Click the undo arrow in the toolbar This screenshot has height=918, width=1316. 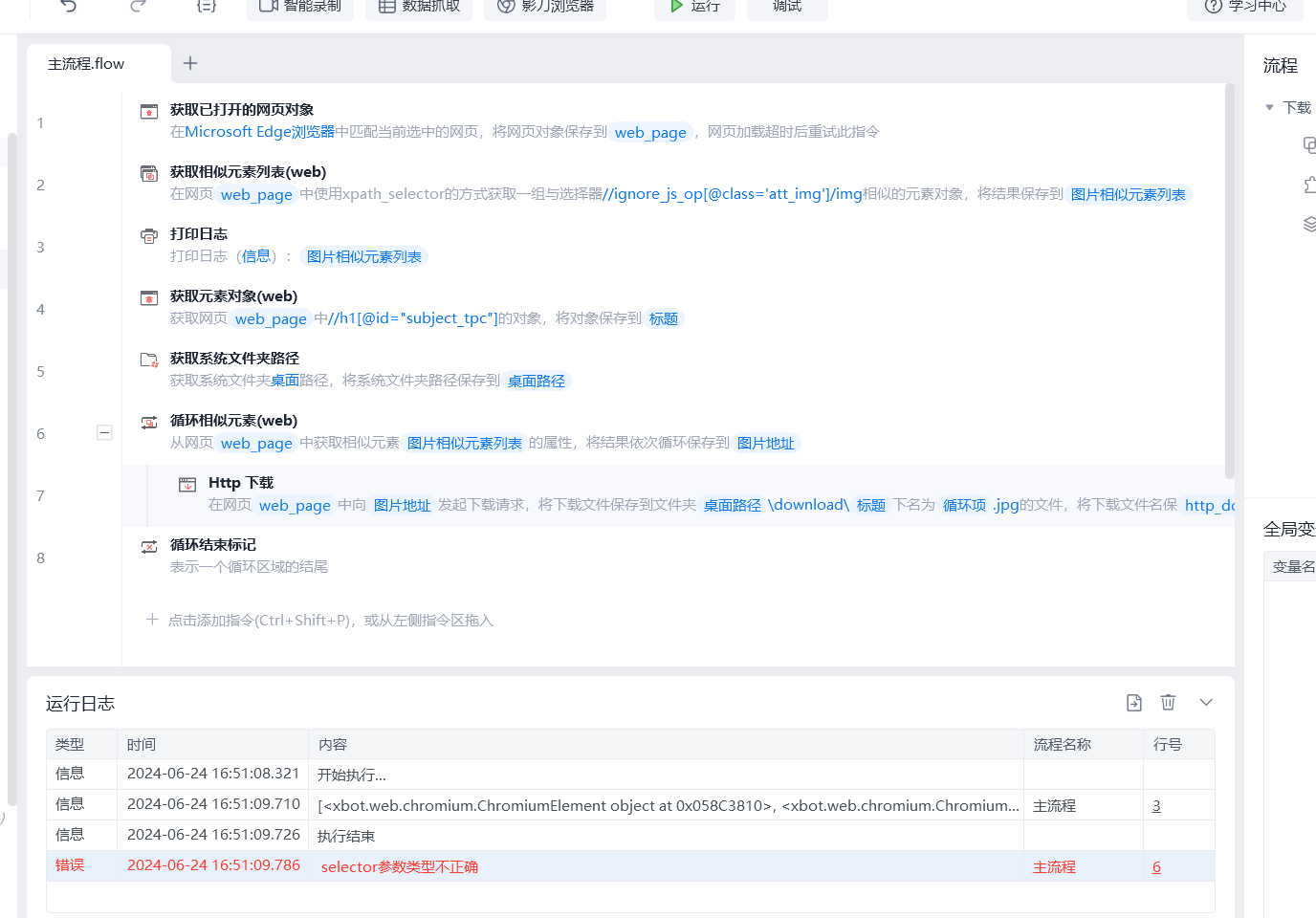(69, 6)
